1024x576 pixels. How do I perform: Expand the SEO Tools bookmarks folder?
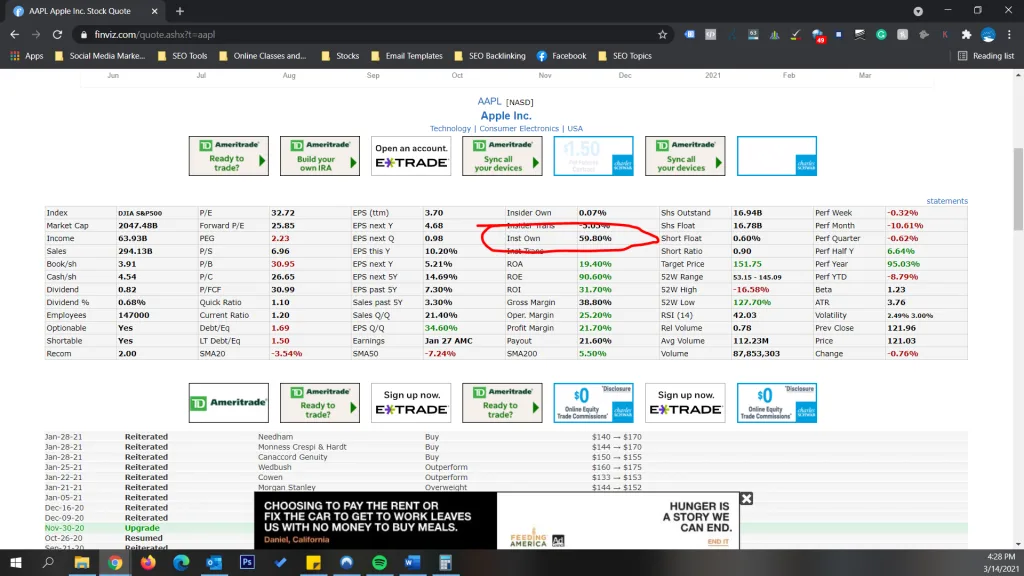coord(183,55)
